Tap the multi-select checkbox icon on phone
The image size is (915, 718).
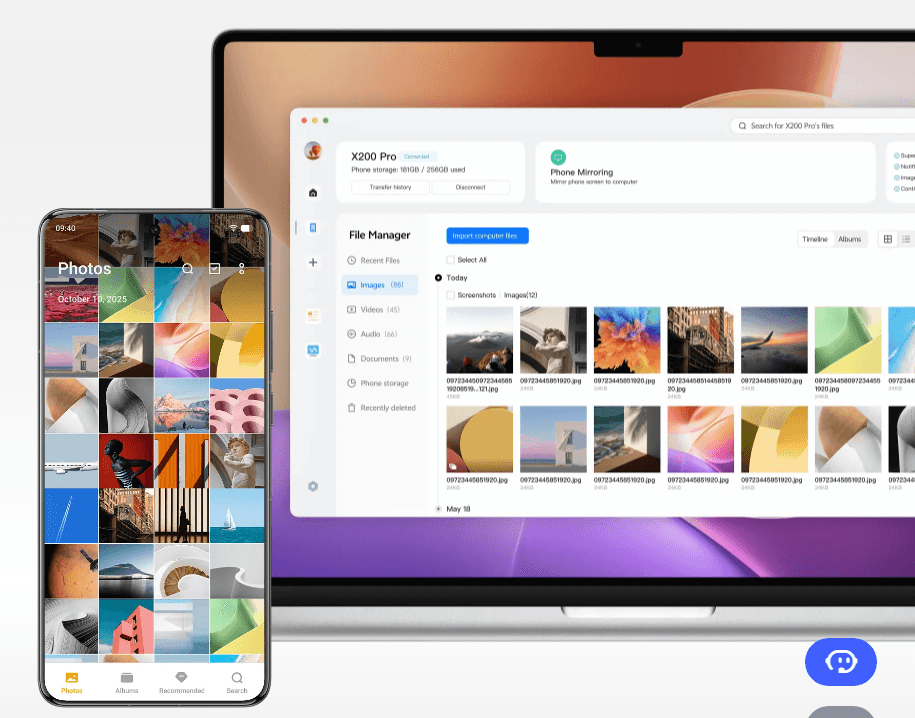coord(215,269)
